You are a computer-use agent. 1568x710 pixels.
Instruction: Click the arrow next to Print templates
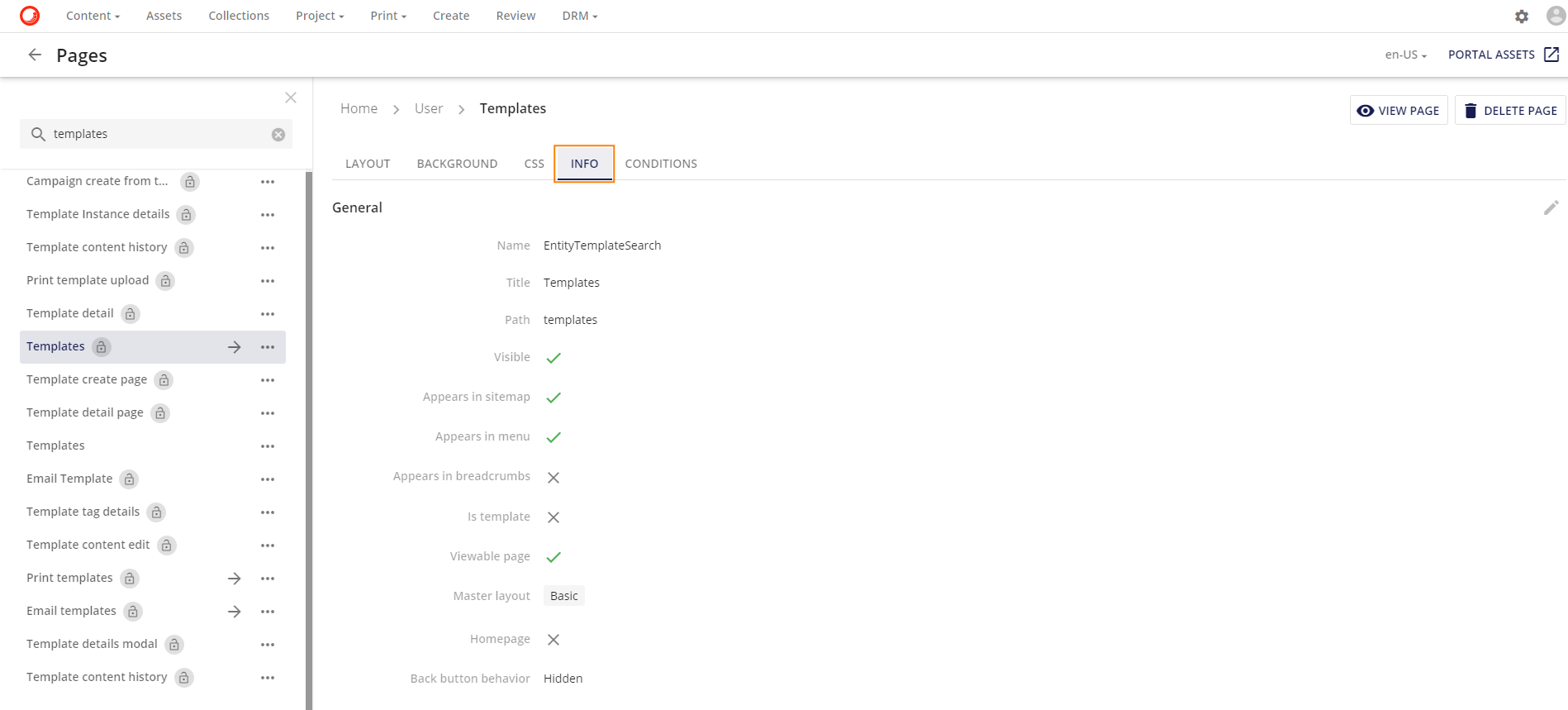click(x=235, y=579)
